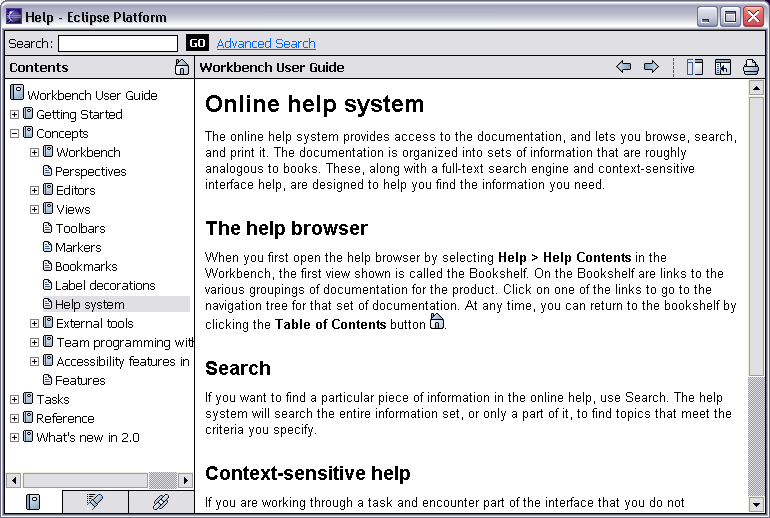The width and height of the screenshot is (770, 518).
Task: Click the Forward arrow in the help toolbar
Action: click(651, 67)
